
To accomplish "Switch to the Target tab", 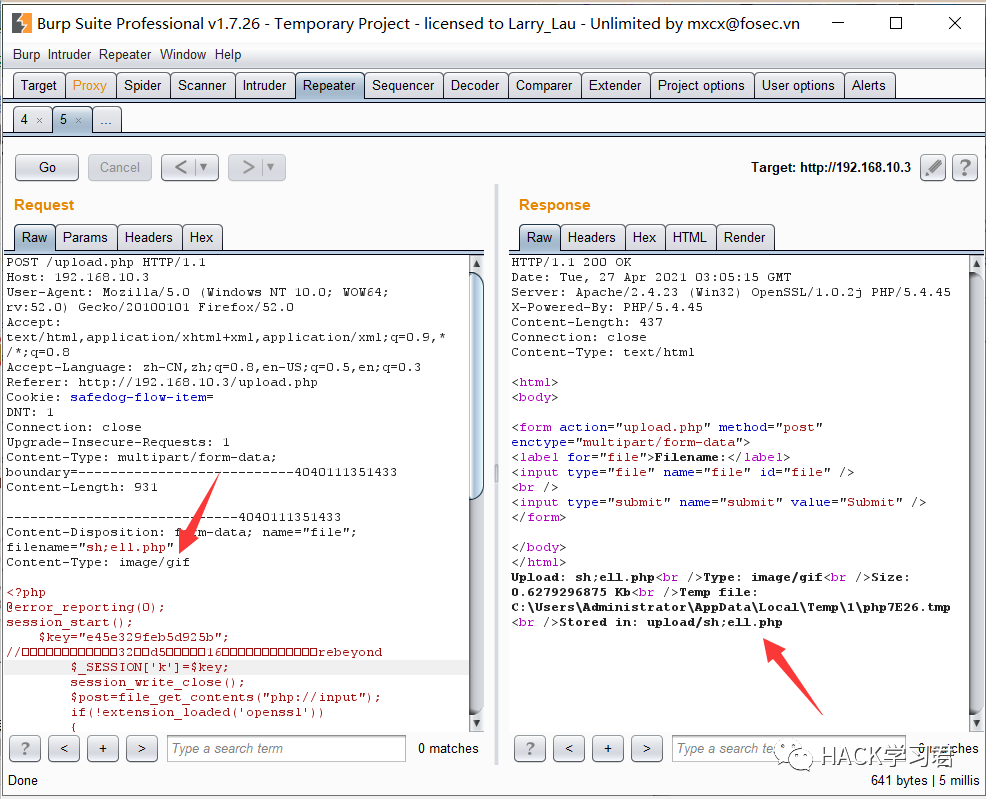I will point(39,85).
